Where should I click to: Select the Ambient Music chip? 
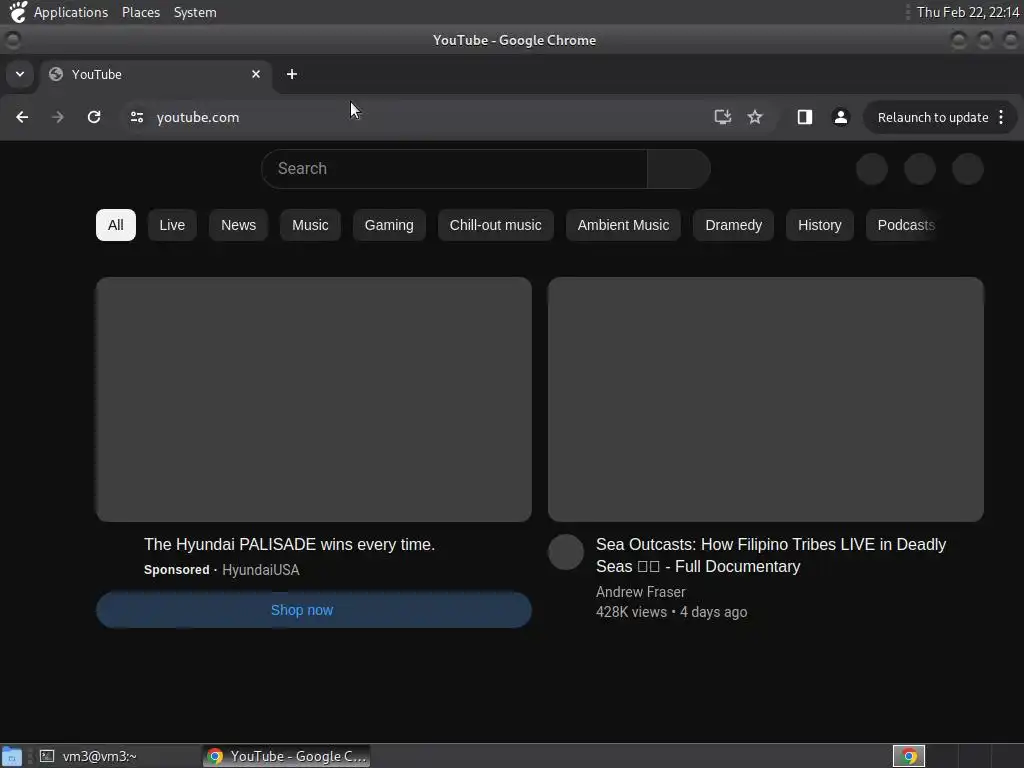[x=623, y=225]
